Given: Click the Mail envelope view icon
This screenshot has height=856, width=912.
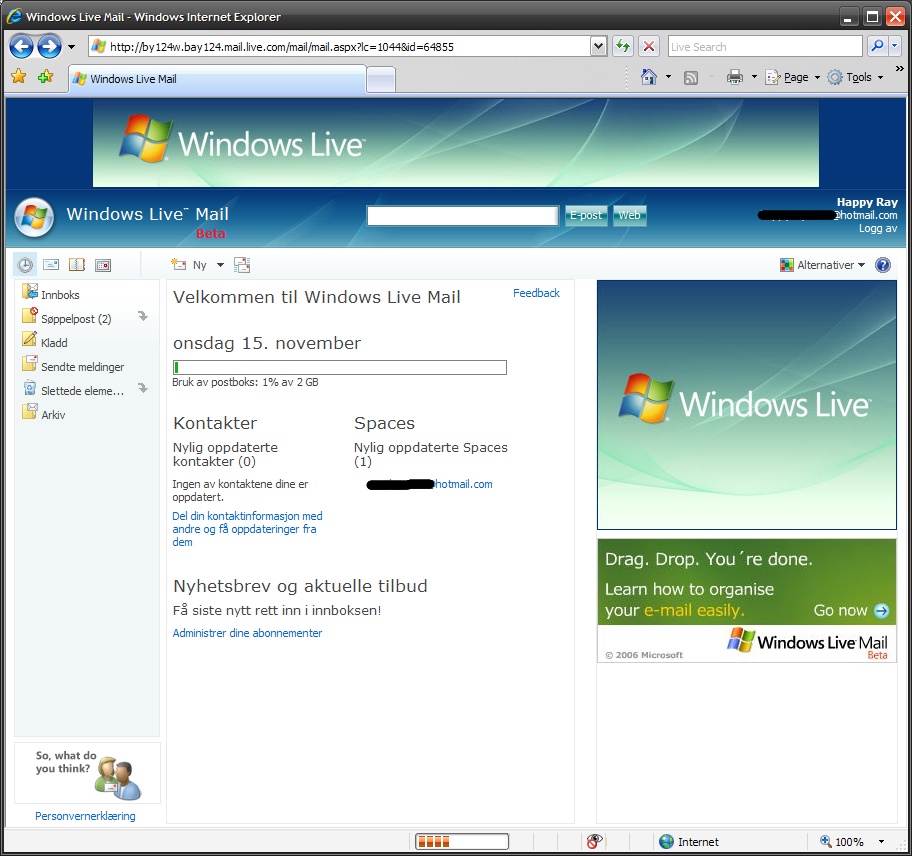Looking at the screenshot, I should (51, 265).
